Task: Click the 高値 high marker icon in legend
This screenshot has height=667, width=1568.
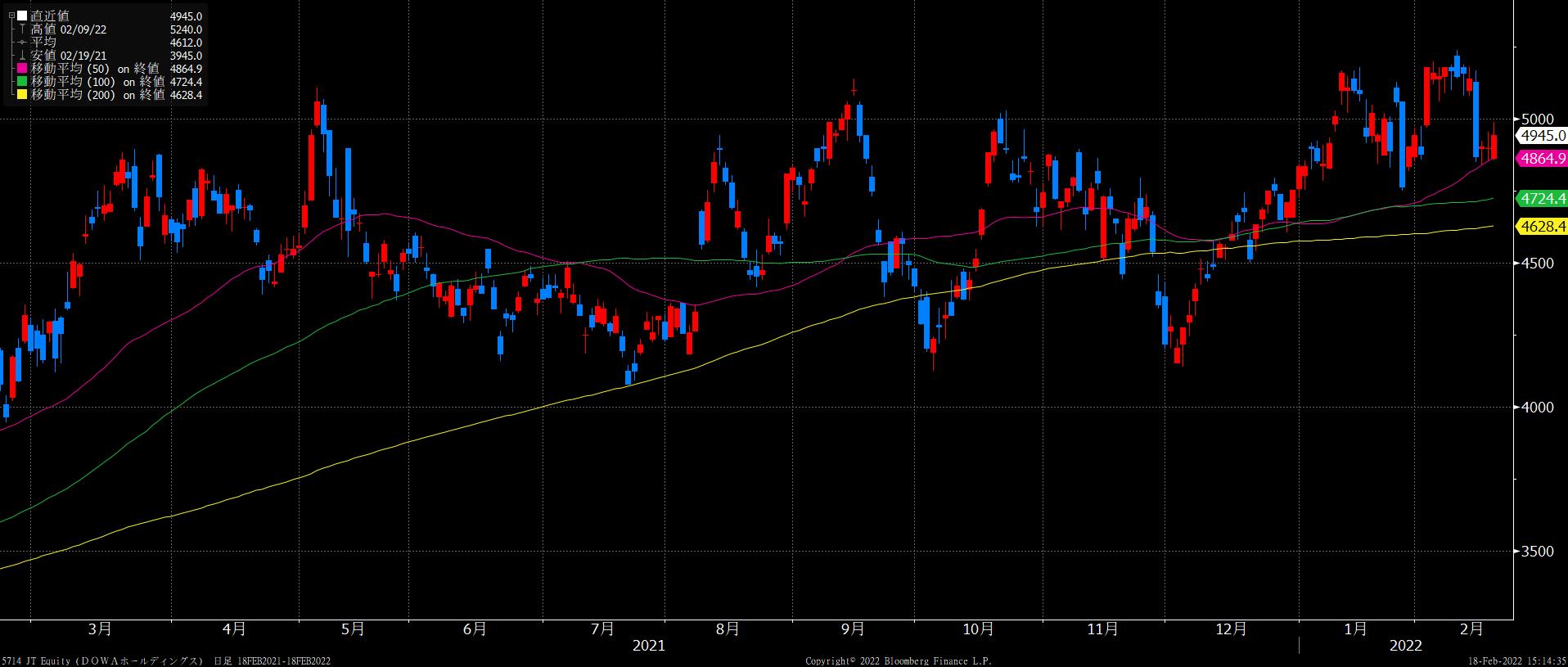Action: (x=22, y=29)
